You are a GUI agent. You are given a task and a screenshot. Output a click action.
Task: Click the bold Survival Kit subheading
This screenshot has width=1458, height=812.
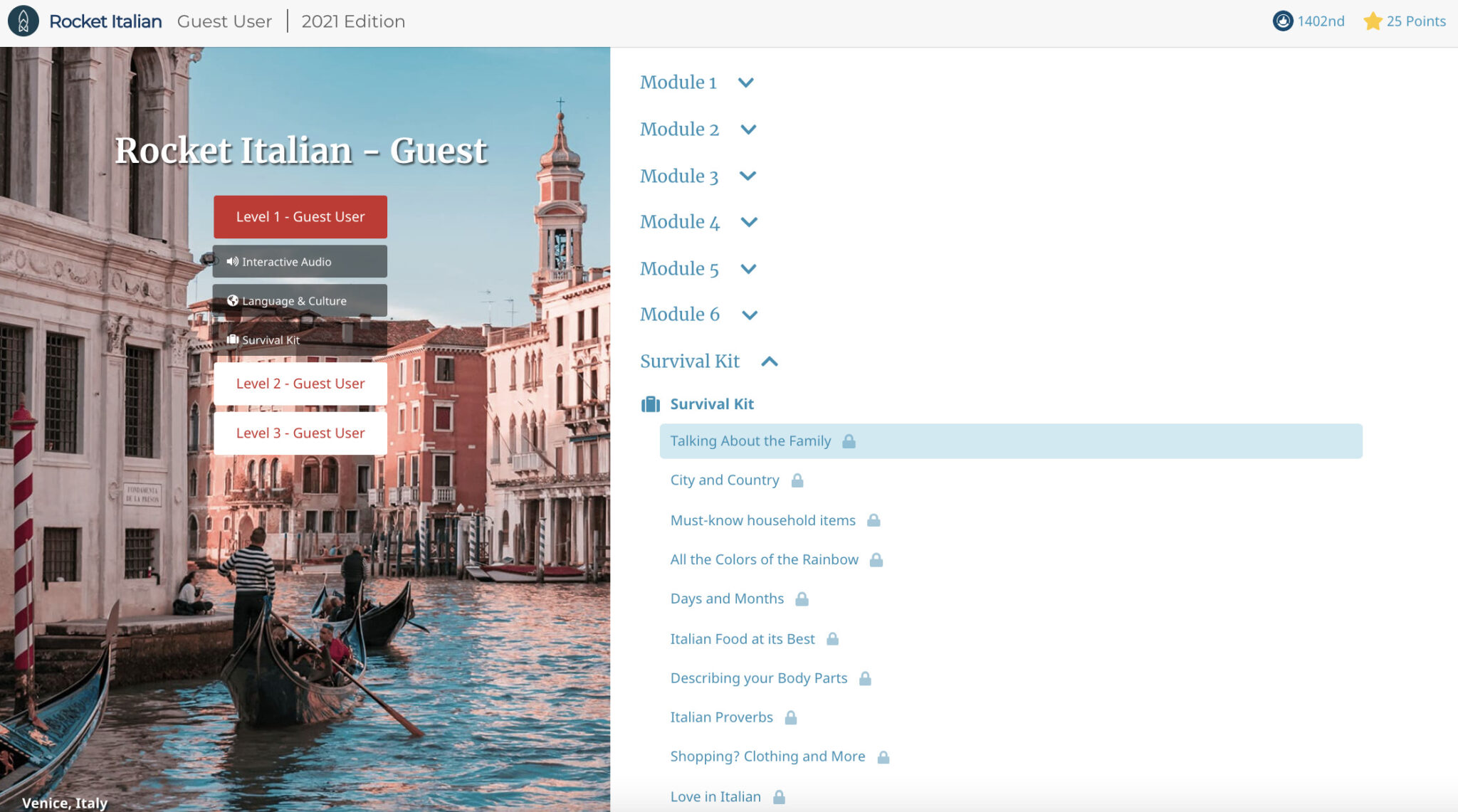pyautogui.click(x=712, y=404)
